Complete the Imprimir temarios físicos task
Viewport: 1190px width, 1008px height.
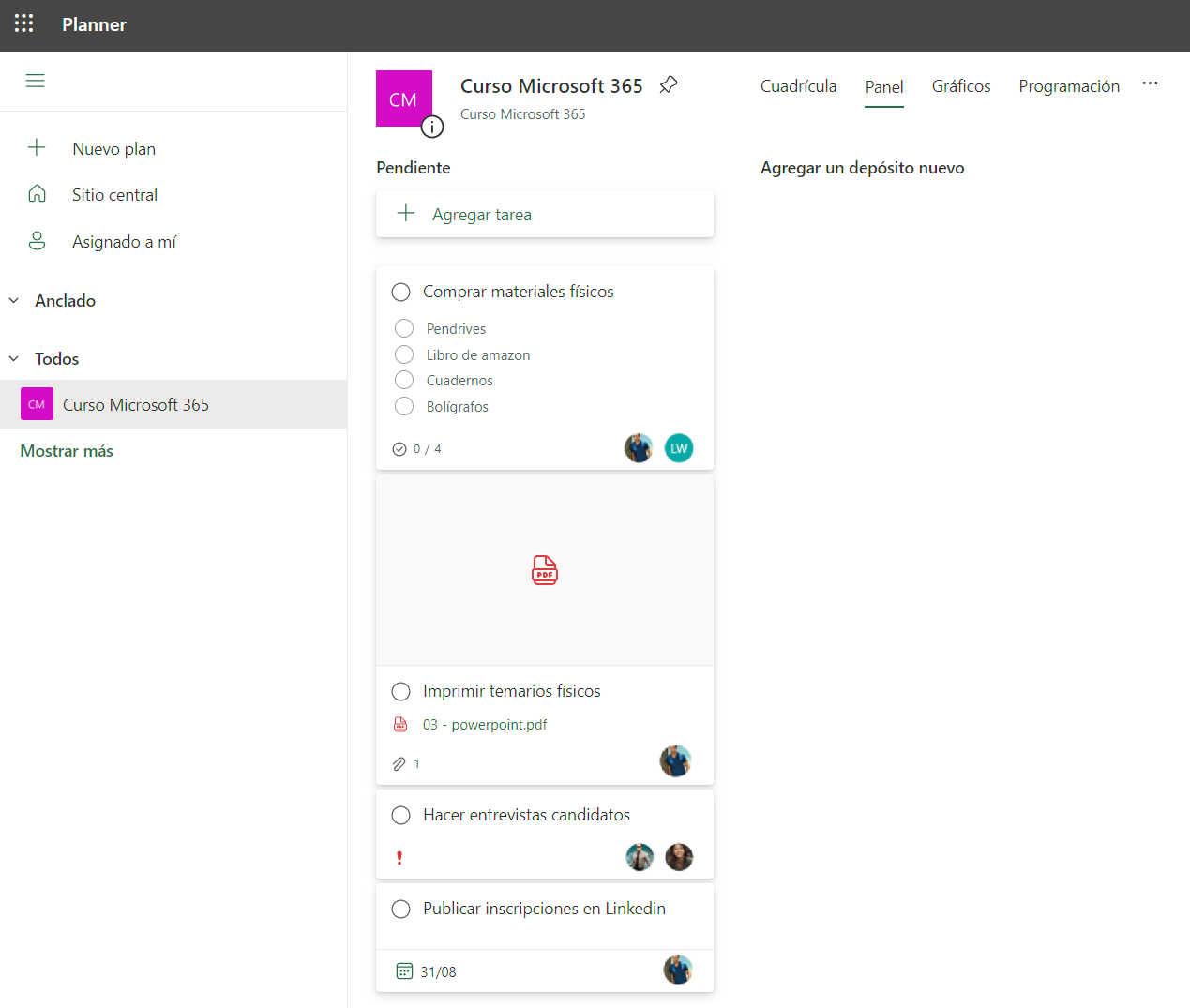pyautogui.click(x=401, y=691)
